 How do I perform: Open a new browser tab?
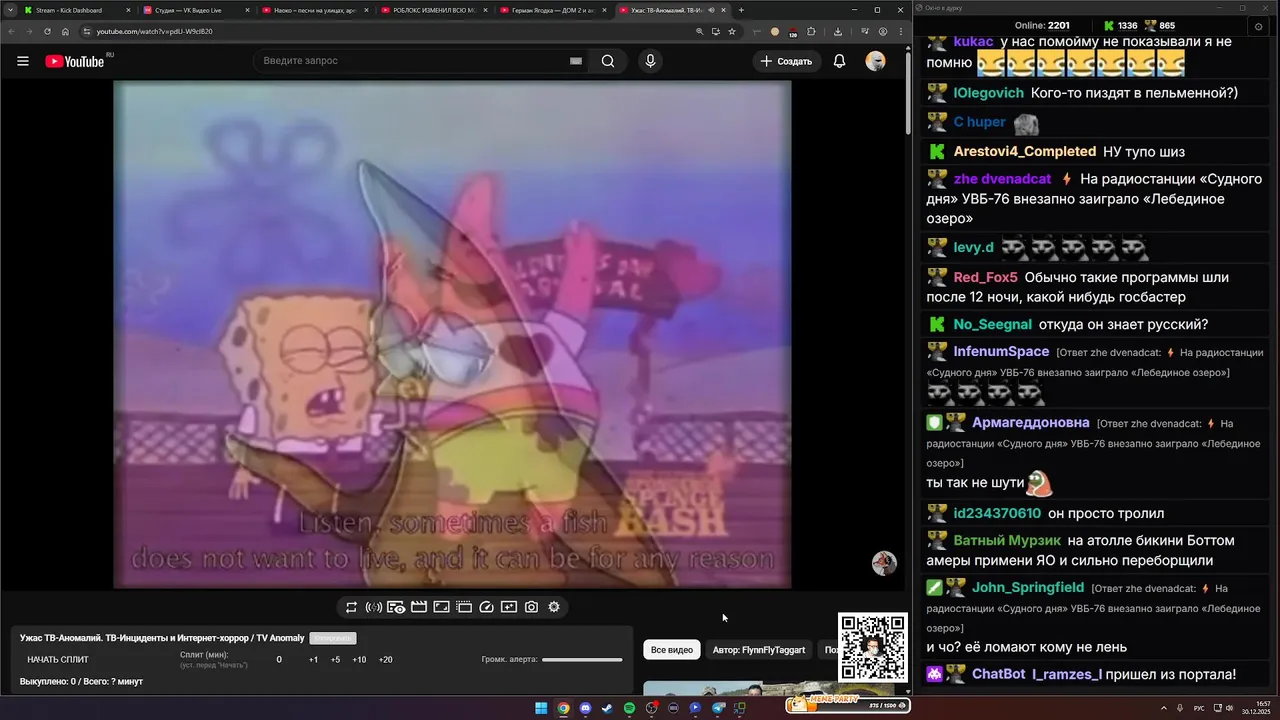tap(741, 10)
